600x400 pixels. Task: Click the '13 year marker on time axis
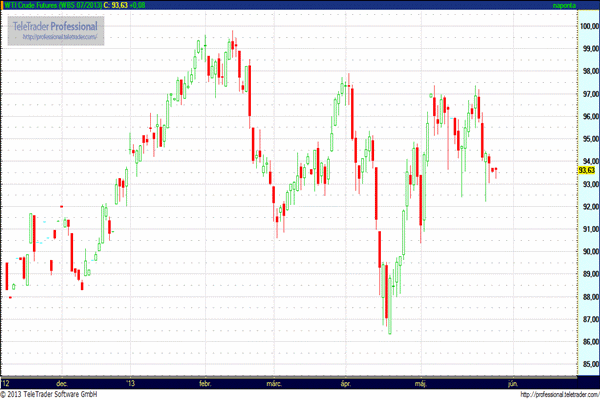coord(129,382)
